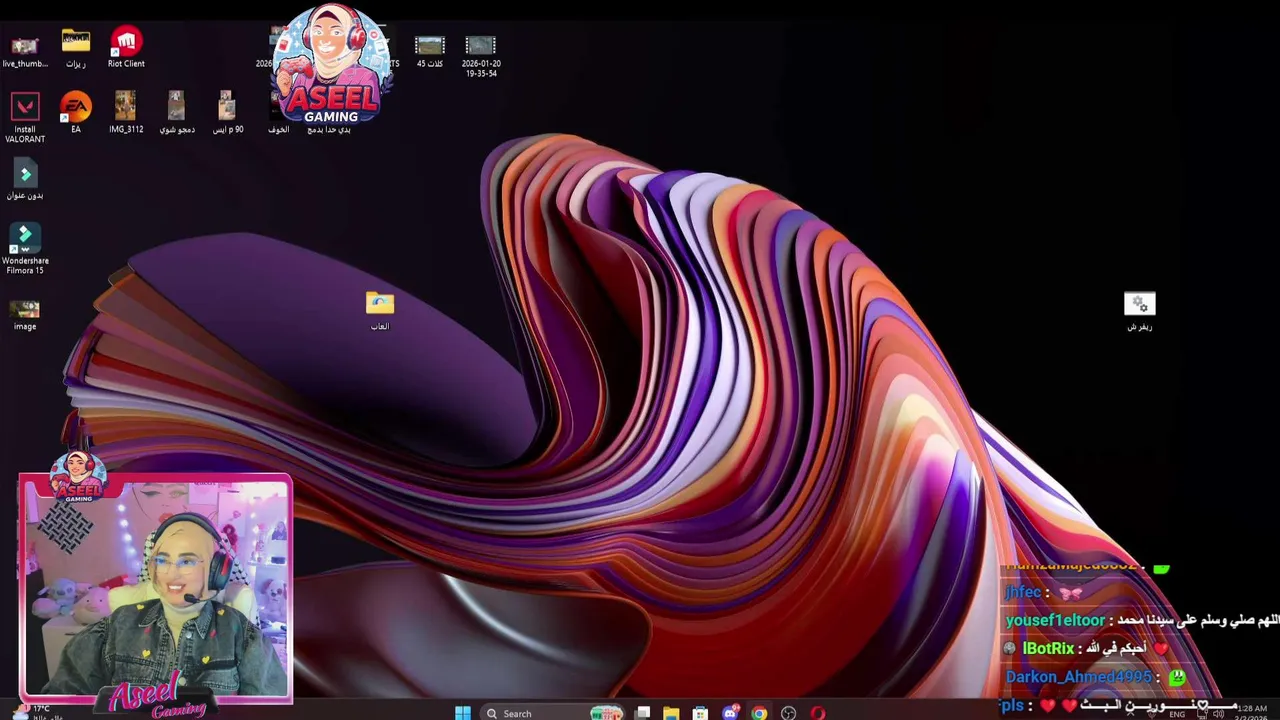Open the Riot Client desktop shortcut
The width and height of the screenshot is (1280, 720).
click(x=126, y=48)
